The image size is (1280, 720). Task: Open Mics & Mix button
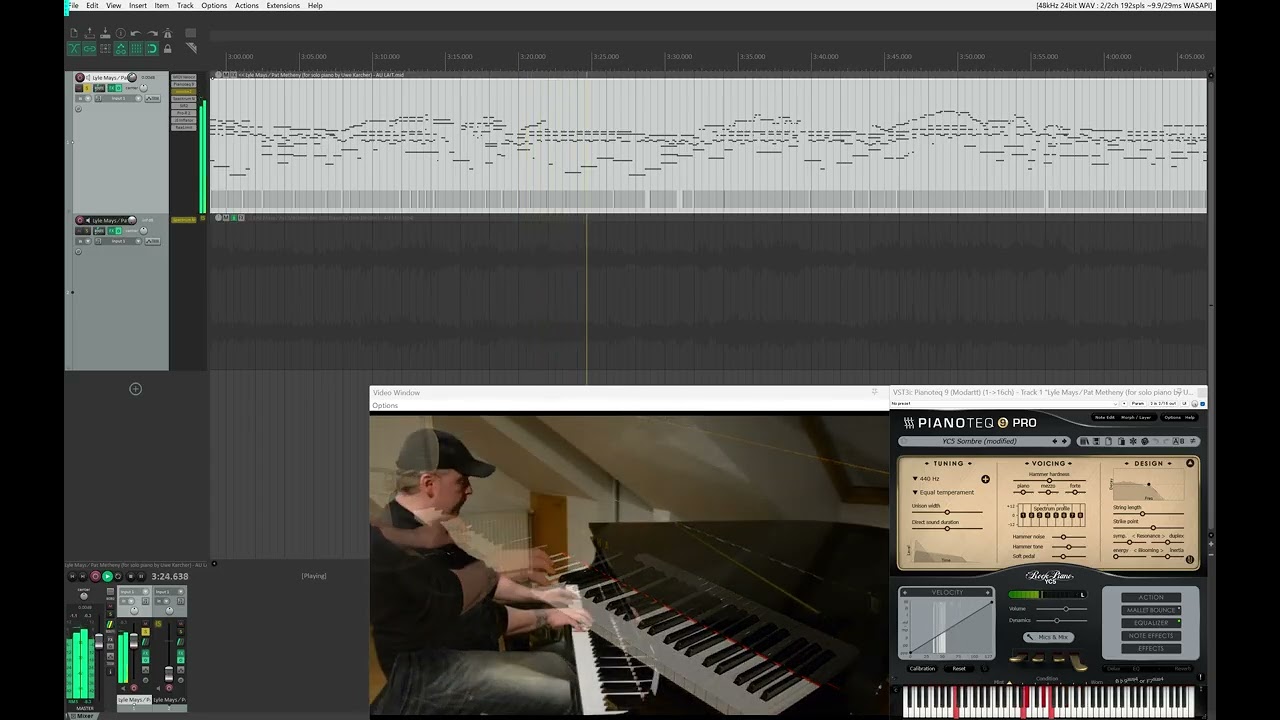[1049, 637]
